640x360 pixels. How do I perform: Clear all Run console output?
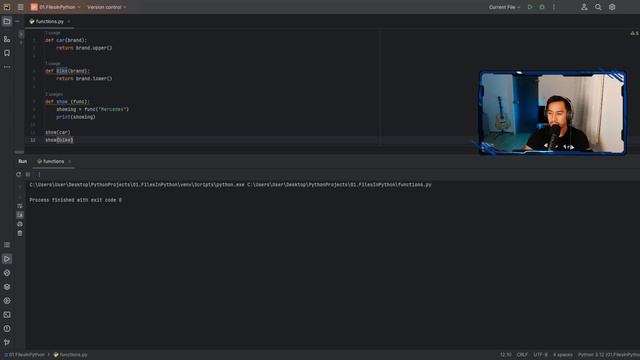pos(20,233)
